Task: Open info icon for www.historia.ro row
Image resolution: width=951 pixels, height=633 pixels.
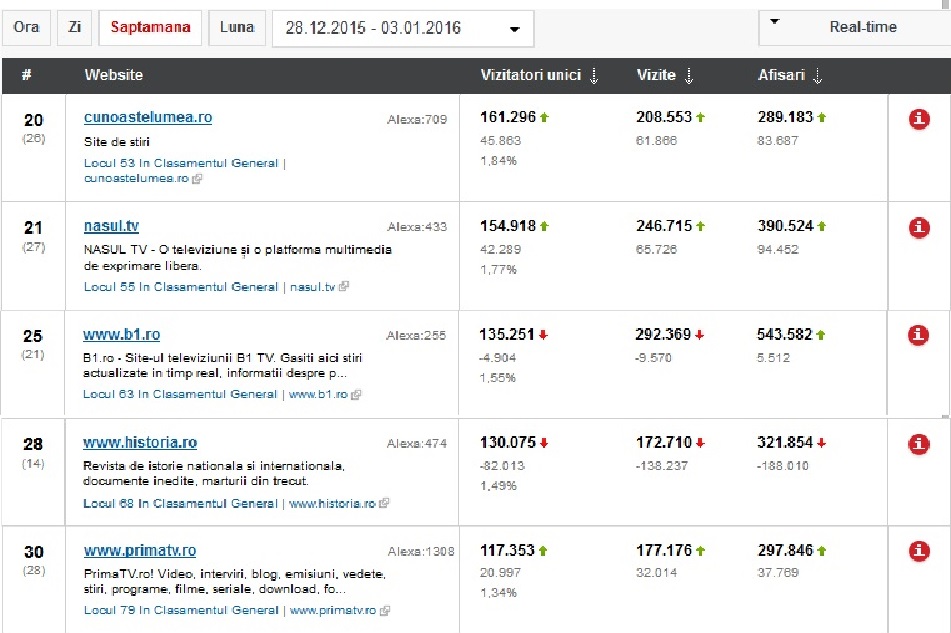Action: tap(918, 444)
